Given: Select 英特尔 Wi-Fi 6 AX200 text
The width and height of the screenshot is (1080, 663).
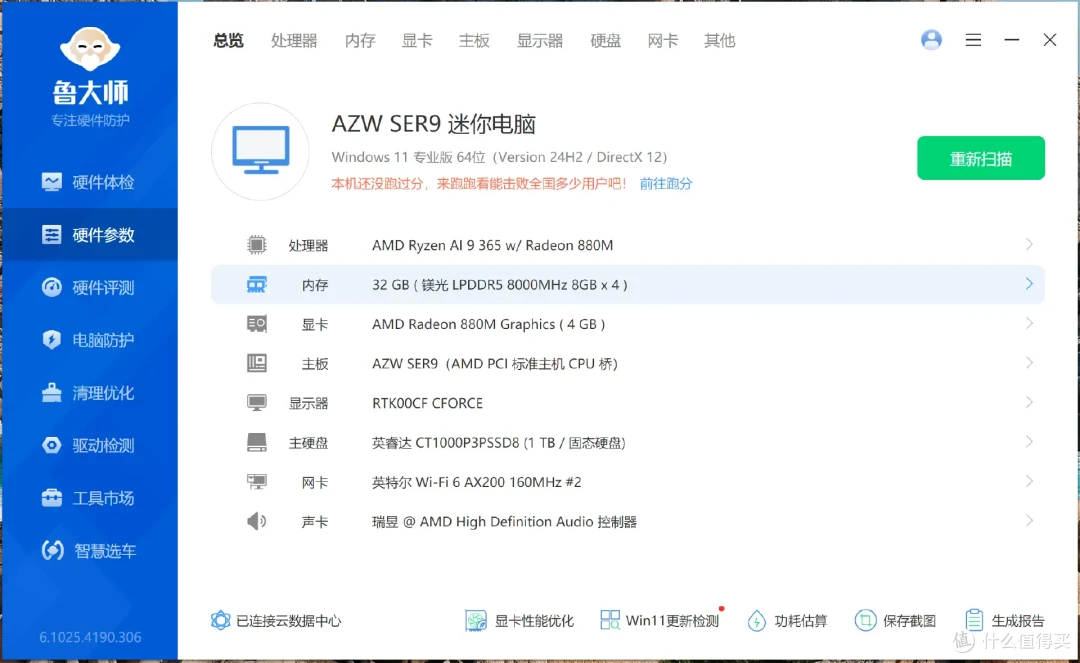Looking at the screenshot, I should pos(477,482).
